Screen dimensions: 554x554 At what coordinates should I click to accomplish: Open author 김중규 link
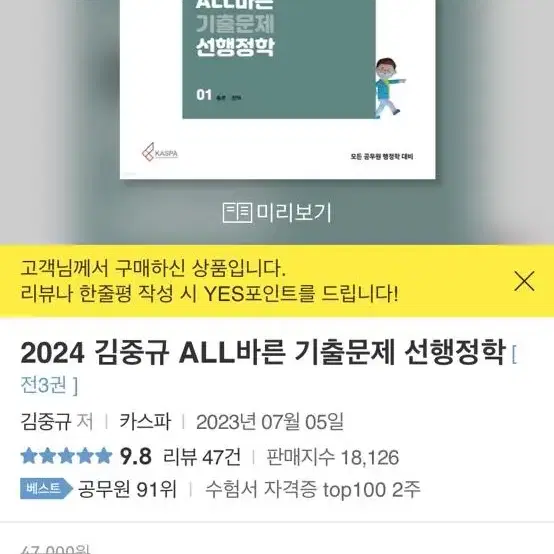[46, 422]
